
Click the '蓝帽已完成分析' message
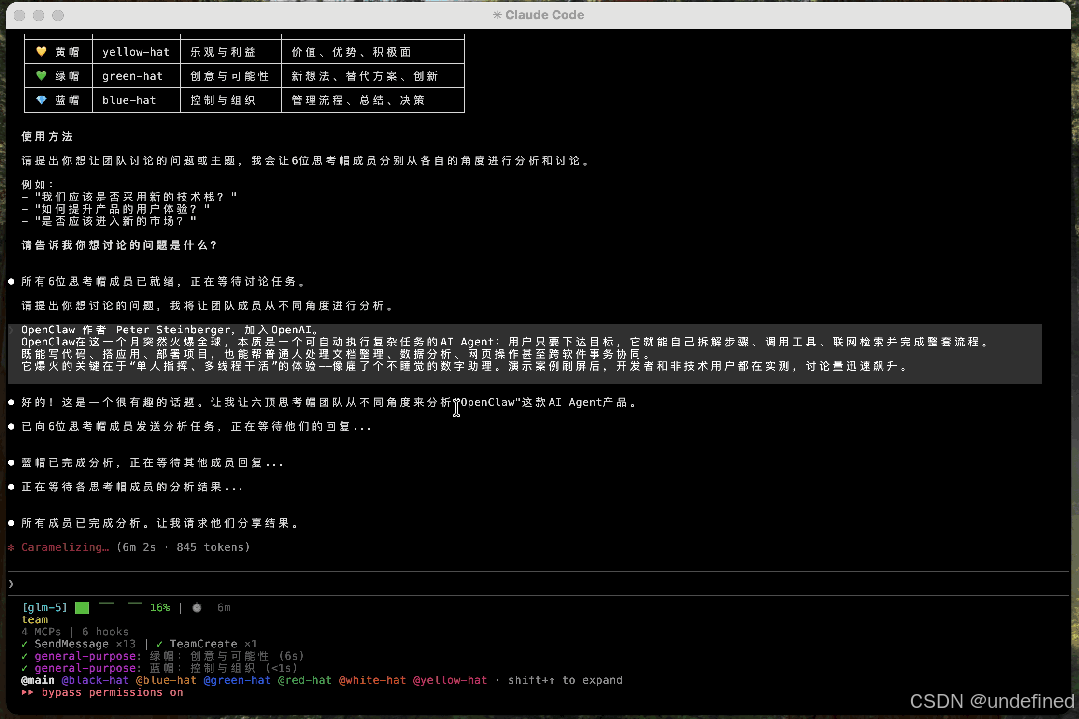tap(152, 463)
